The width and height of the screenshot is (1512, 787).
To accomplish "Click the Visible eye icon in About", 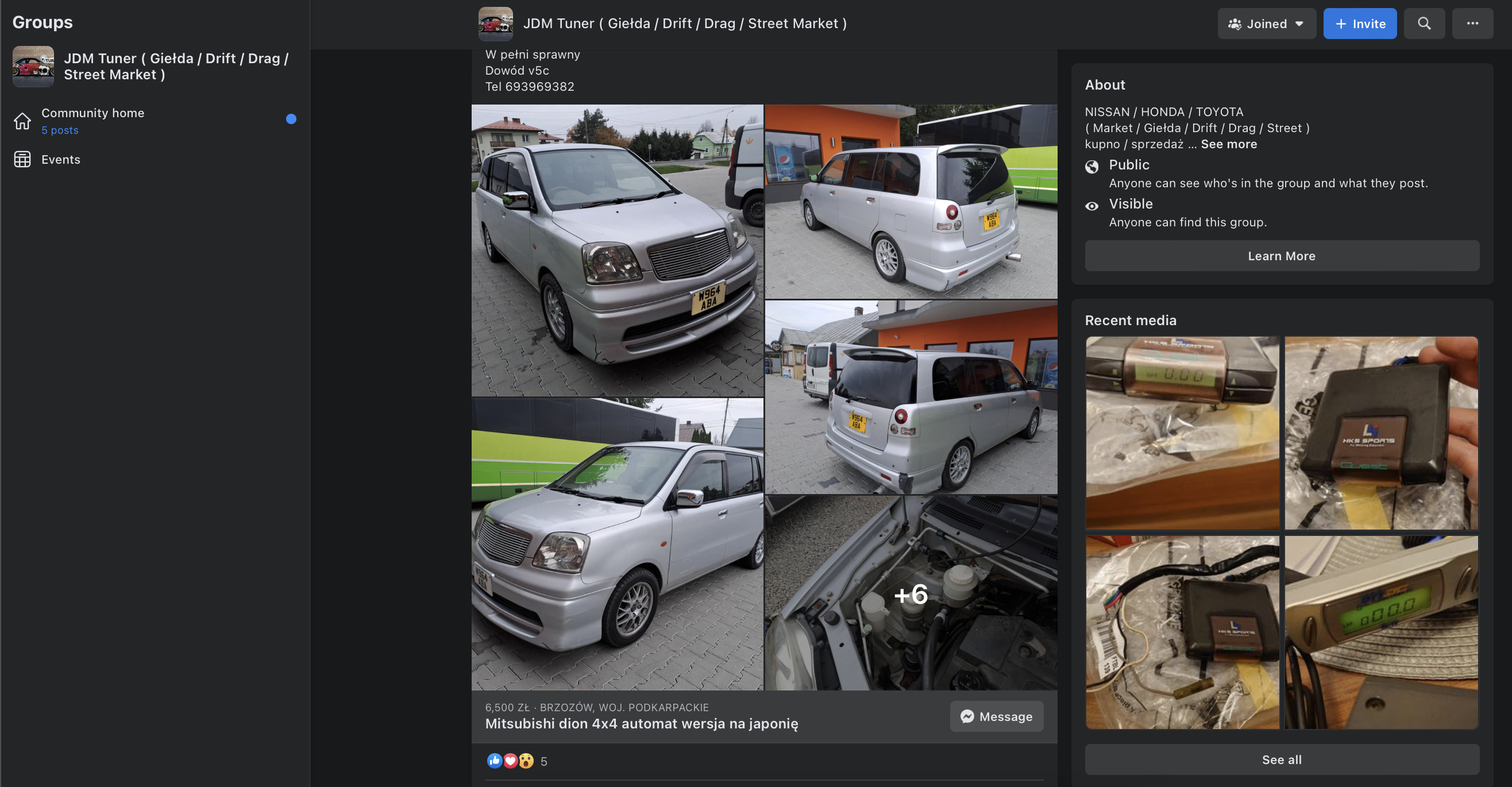I will (x=1091, y=206).
